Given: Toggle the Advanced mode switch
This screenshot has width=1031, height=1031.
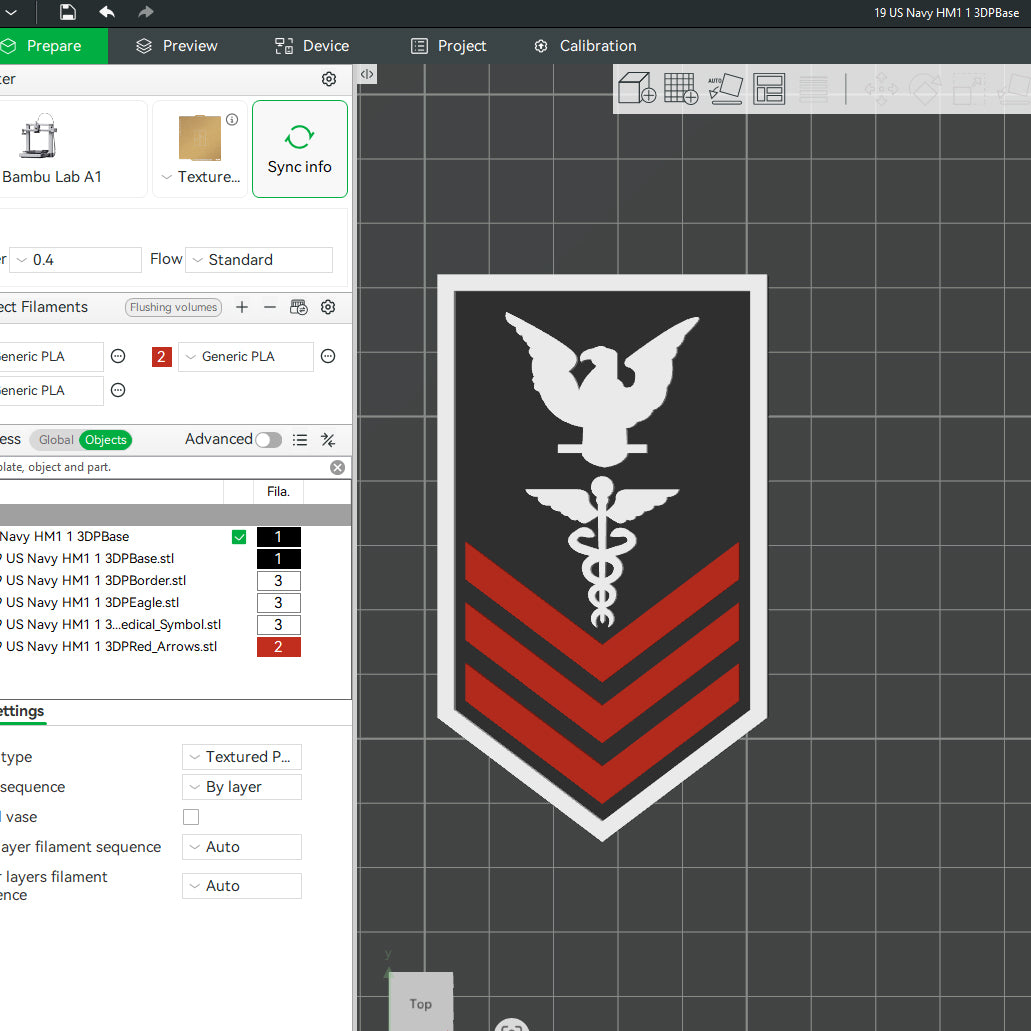Looking at the screenshot, I should pos(268,440).
